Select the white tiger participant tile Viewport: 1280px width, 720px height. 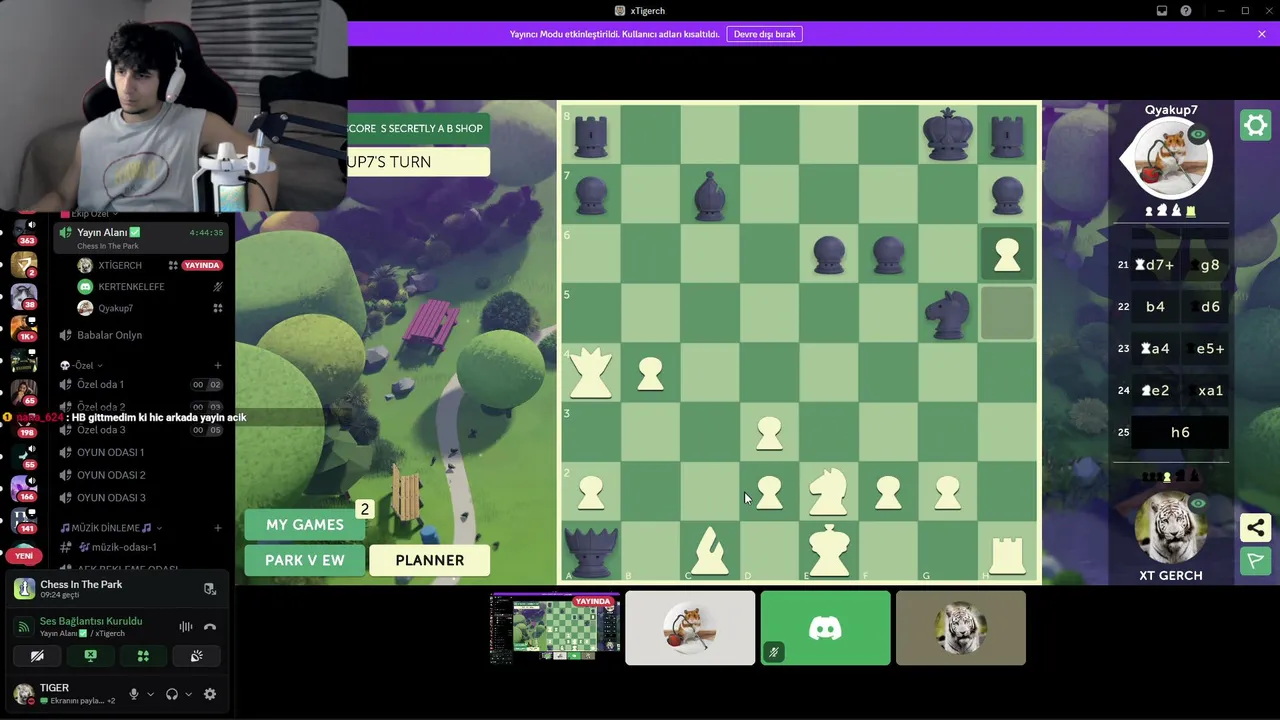coord(961,628)
